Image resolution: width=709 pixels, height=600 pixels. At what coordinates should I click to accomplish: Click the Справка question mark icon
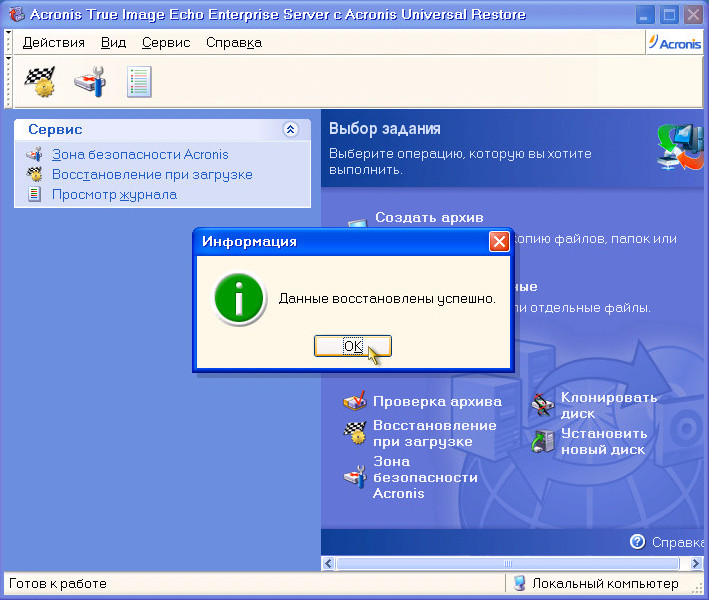tap(637, 542)
